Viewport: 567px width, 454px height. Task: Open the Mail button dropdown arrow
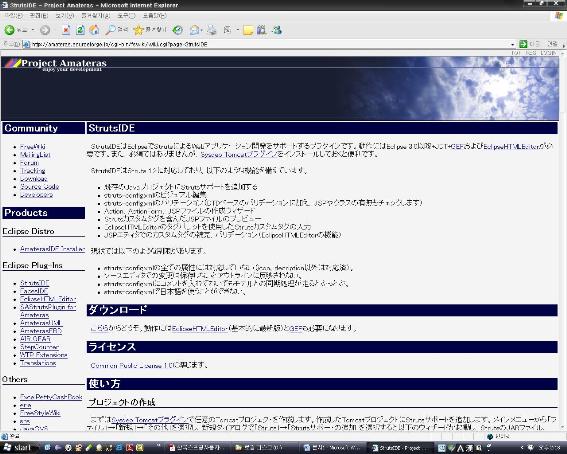pyautogui.click(x=201, y=30)
